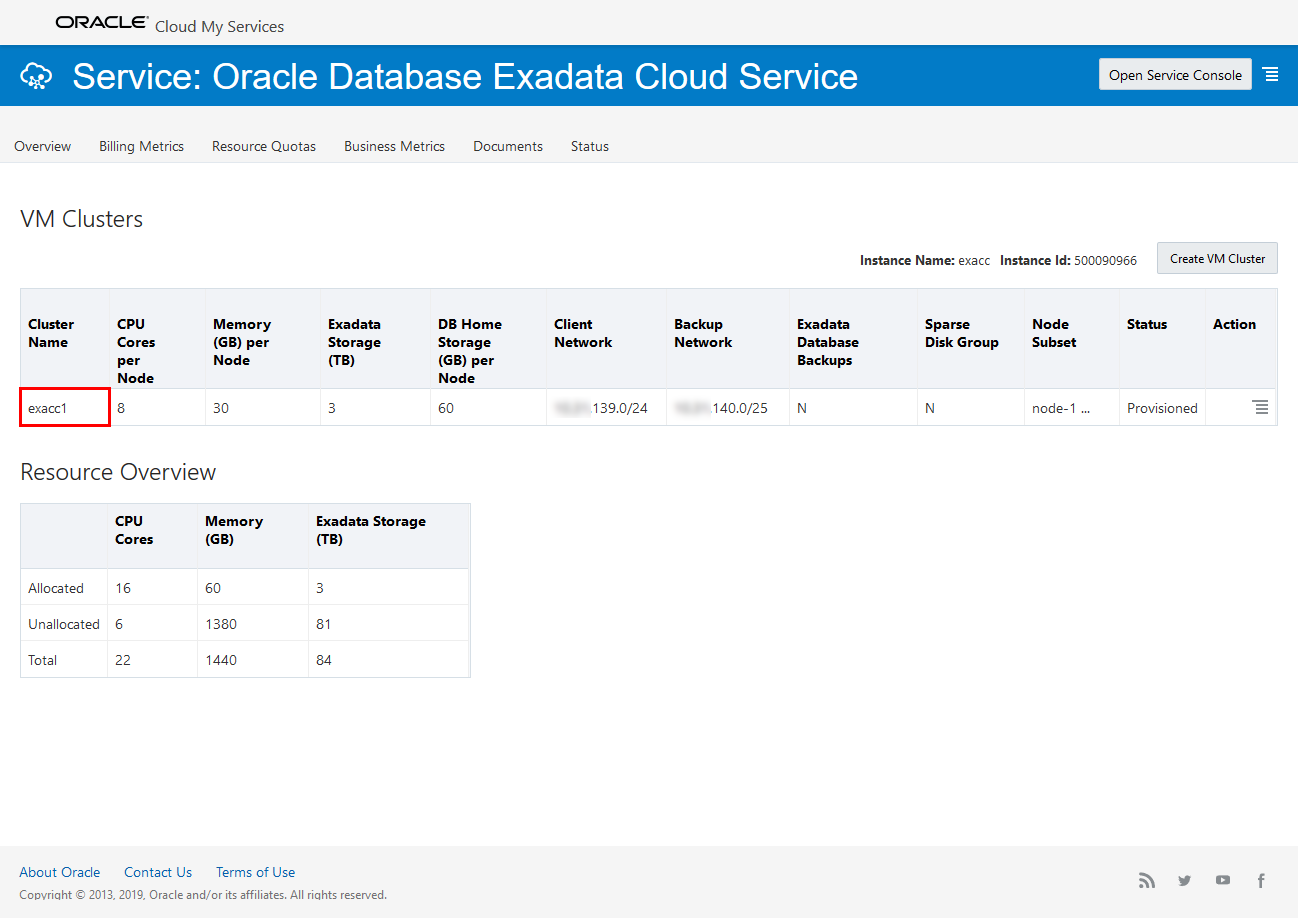Click the client network 139.0/24 cell
This screenshot has width=1298, height=924.
[607, 408]
